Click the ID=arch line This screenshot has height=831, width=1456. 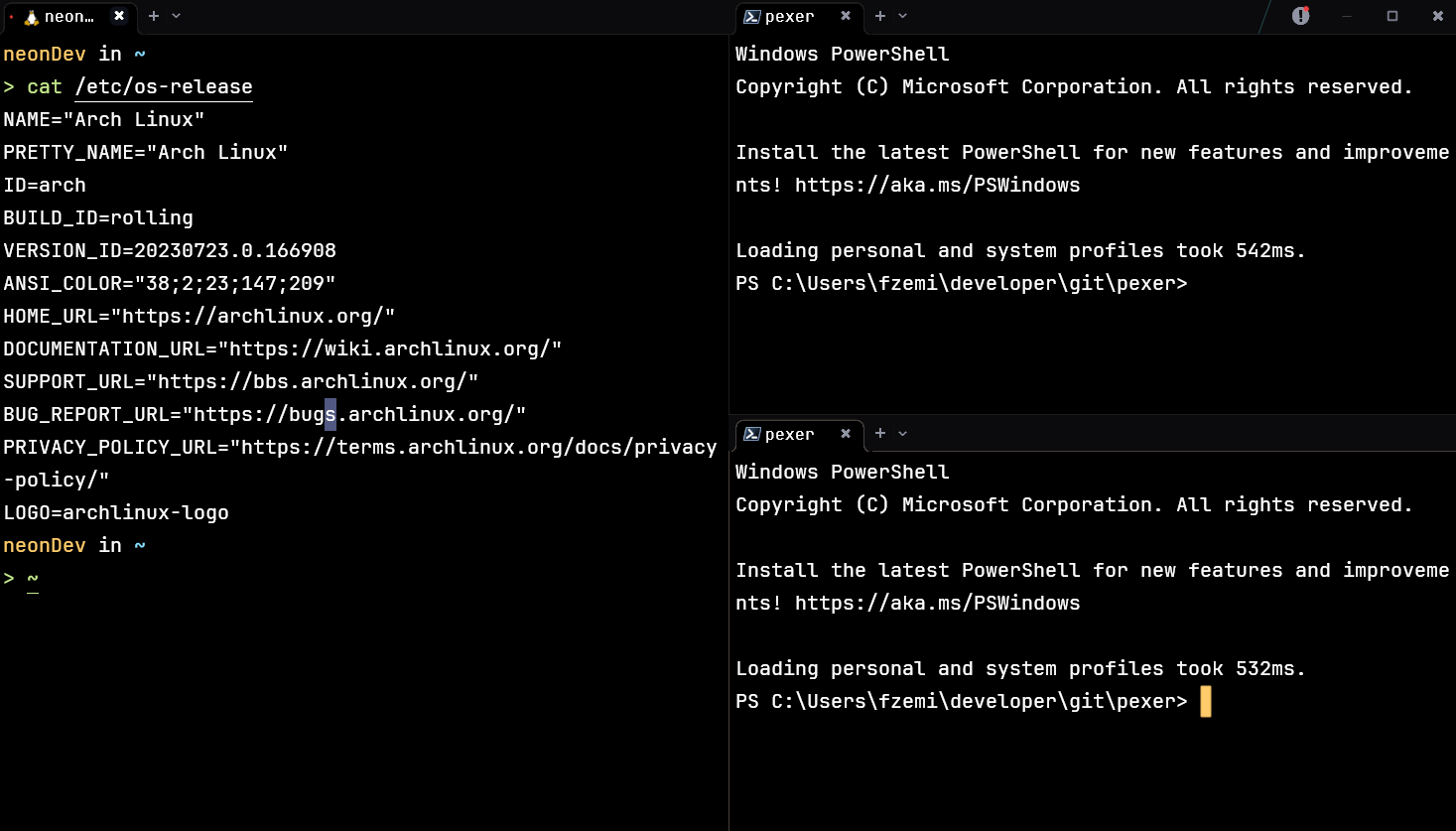(45, 186)
